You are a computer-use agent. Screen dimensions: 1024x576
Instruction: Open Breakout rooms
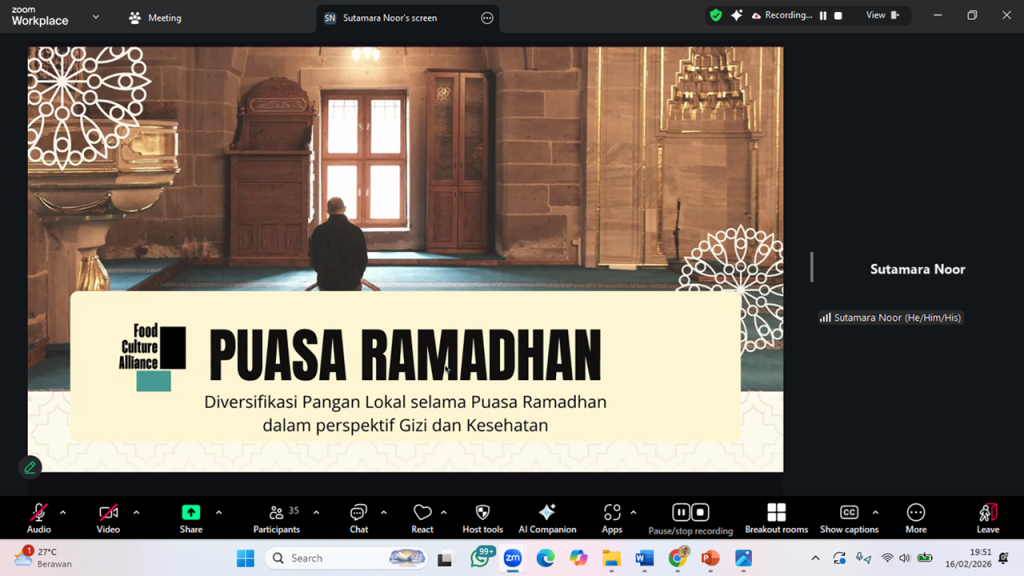(x=776, y=516)
